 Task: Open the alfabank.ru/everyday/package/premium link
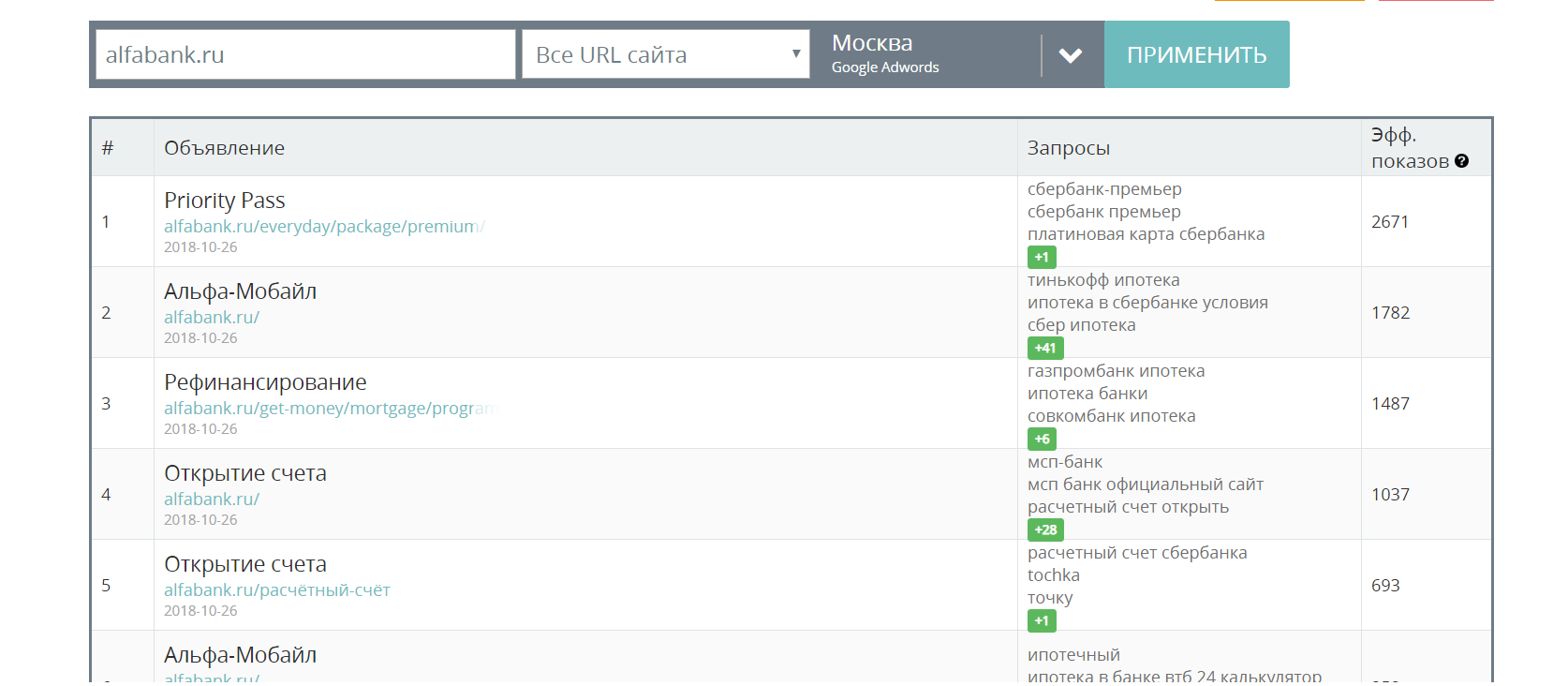324,227
